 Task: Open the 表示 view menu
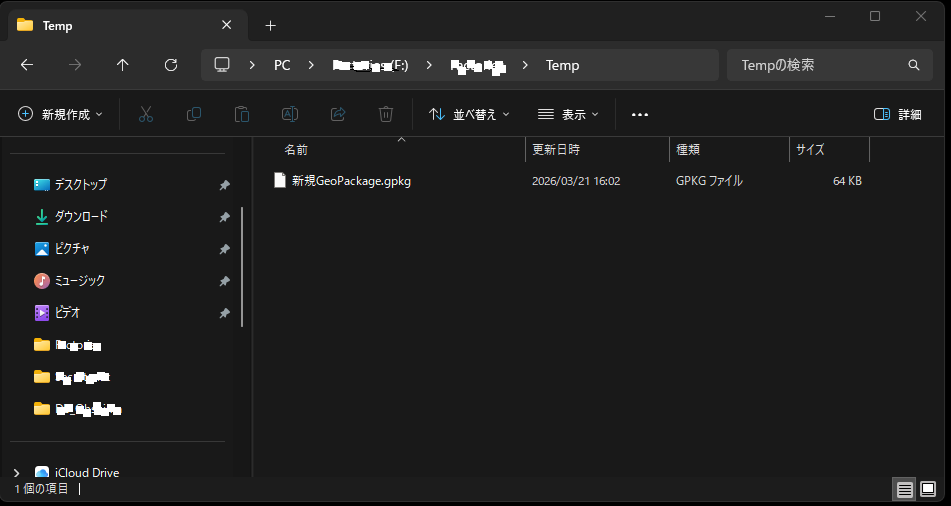pyautogui.click(x=568, y=114)
